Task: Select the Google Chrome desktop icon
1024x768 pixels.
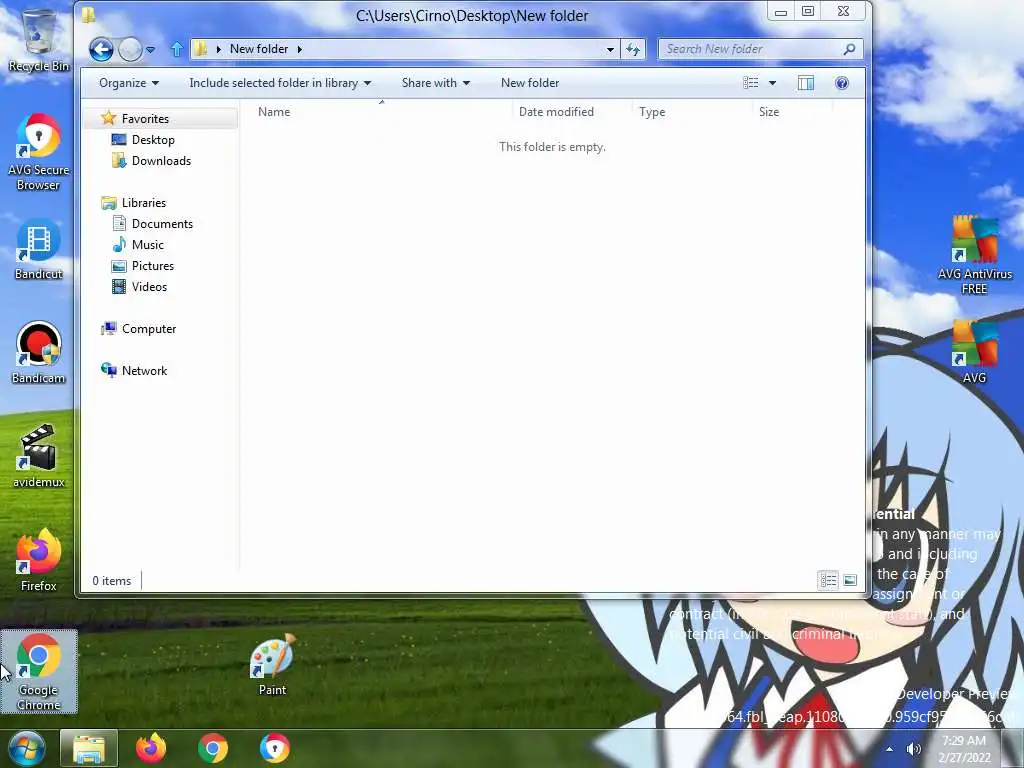Action: (x=39, y=672)
